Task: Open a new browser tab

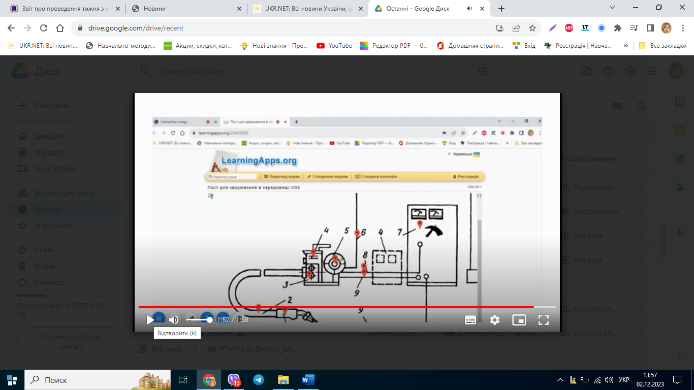Action: pyautogui.click(x=501, y=8)
